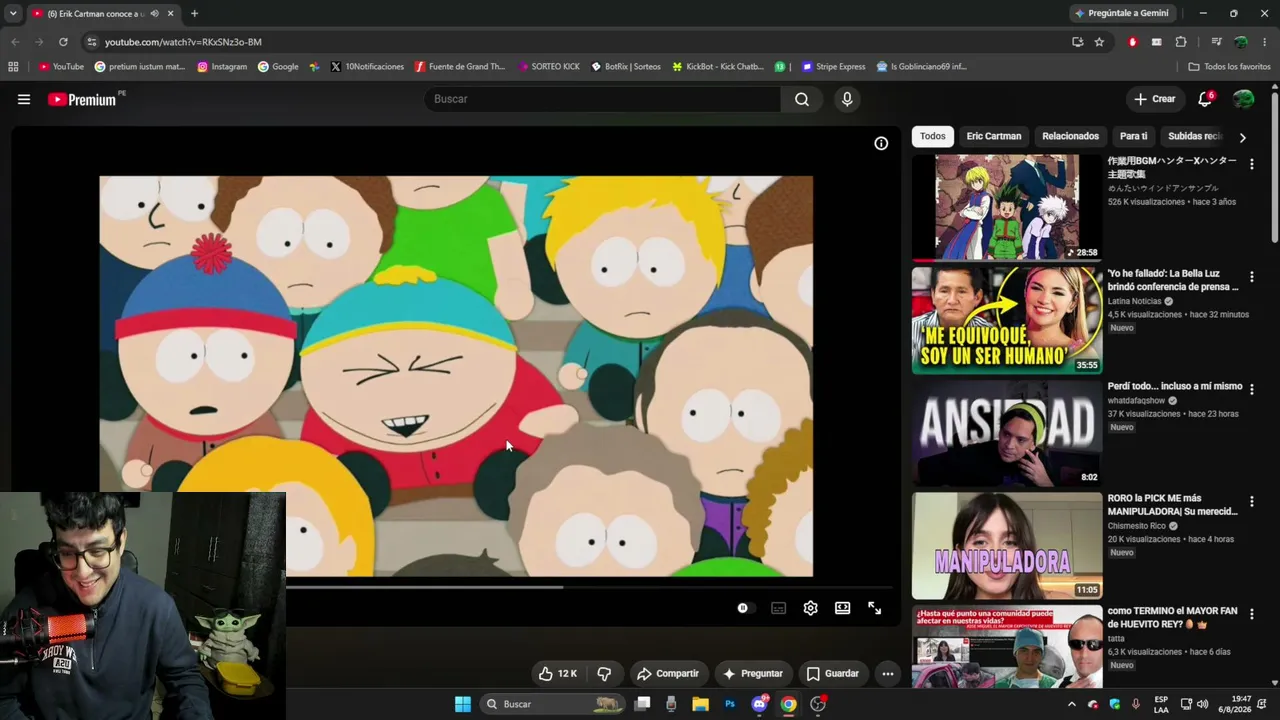Toggle subtitles on the player
This screenshot has width=1280, height=720.
[778, 608]
